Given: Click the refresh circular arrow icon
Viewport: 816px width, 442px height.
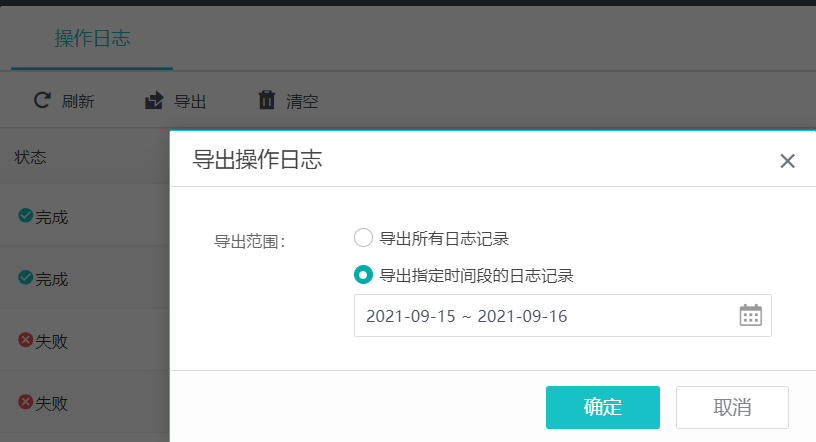Looking at the screenshot, I should [42, 100].
